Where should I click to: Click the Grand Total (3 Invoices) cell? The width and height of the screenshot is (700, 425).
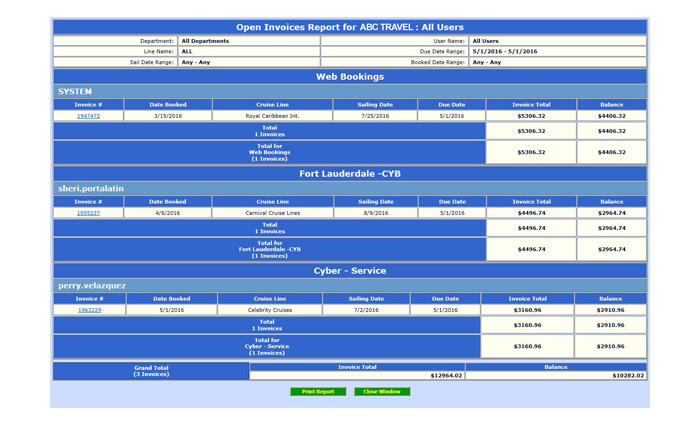click(151, 371)
